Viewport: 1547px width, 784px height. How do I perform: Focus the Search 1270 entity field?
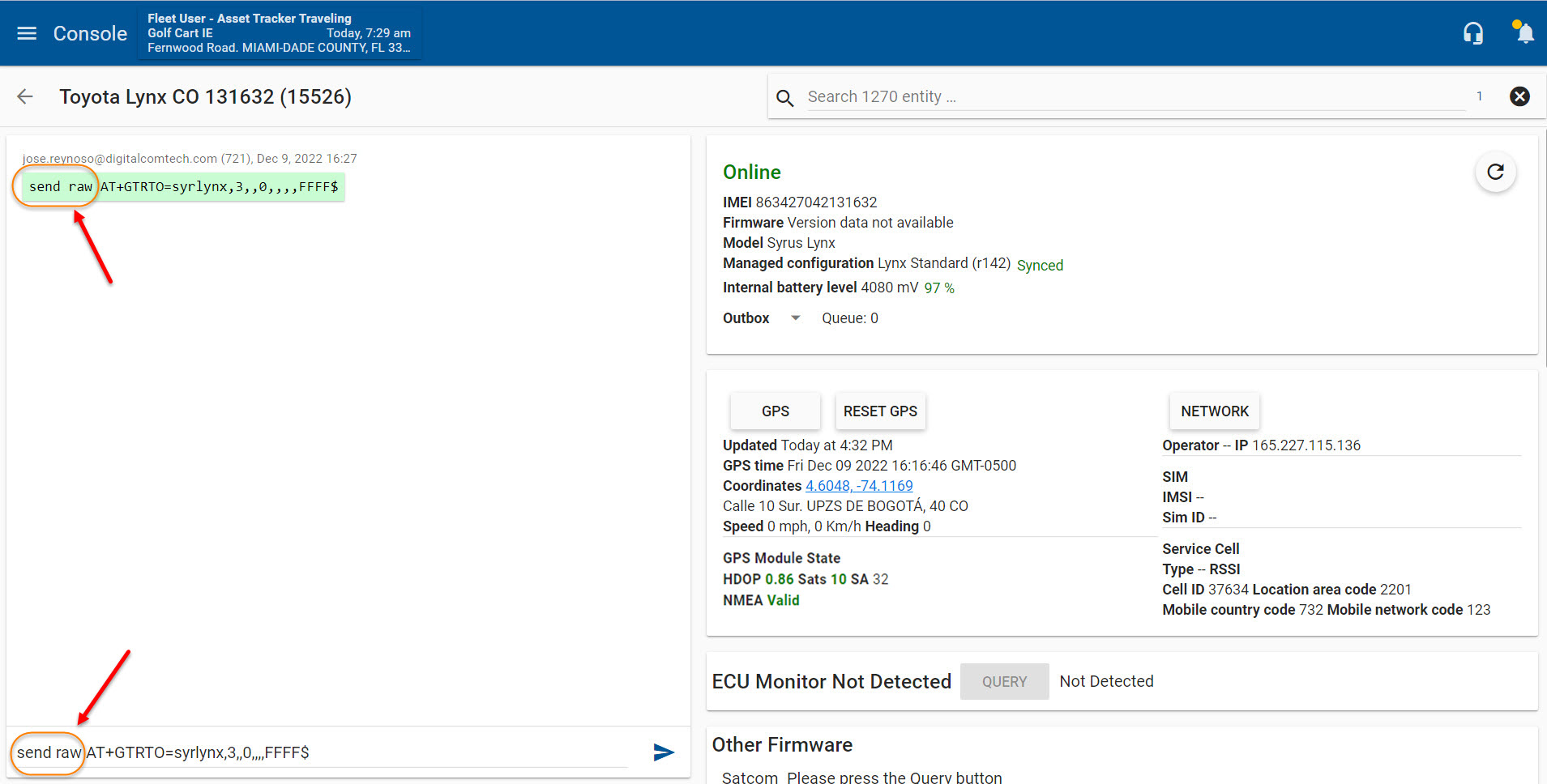point(1135,97)
